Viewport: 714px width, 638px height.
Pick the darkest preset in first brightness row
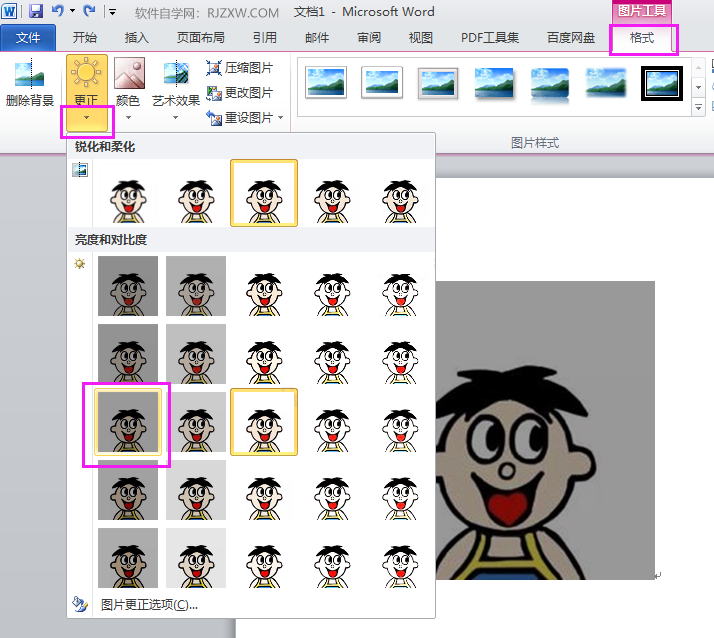[128, 286]
